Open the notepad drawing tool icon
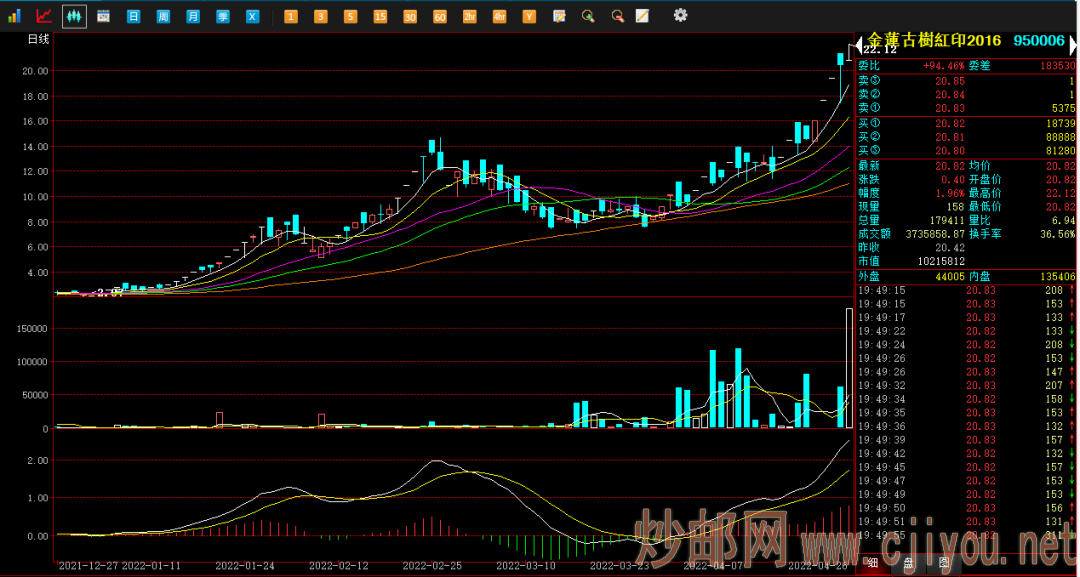 [643, 16]
